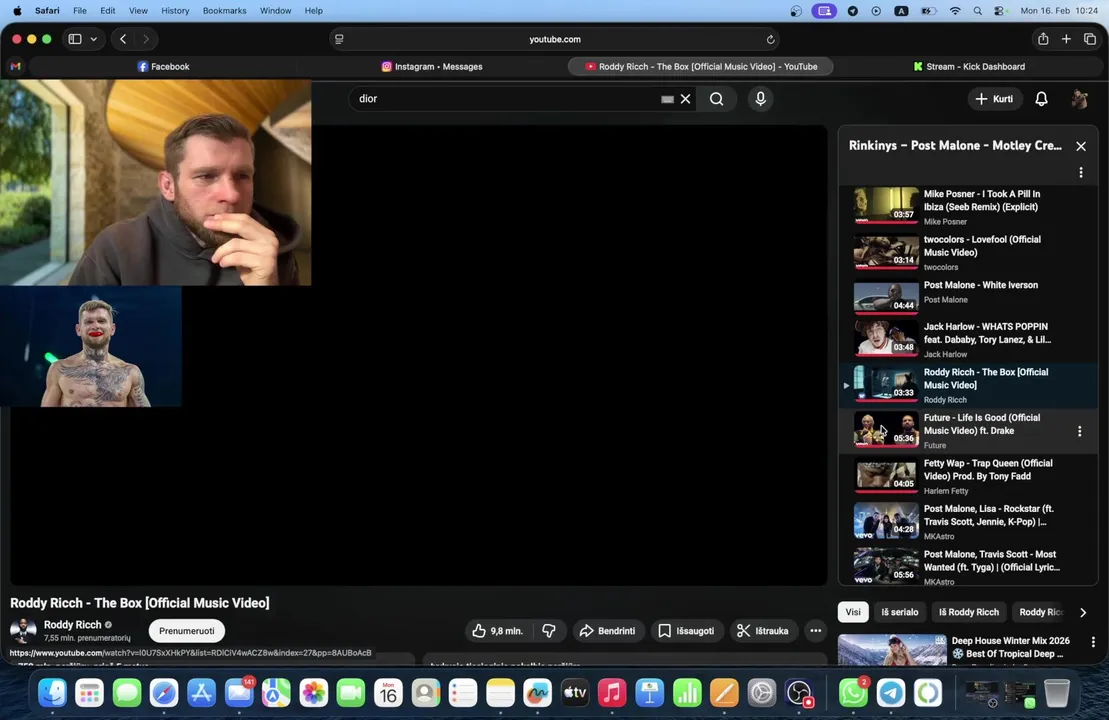Open the on-screen keyboard icon in search
This screenshot has height=720, width=1109.
pyautogui.click(x=667, y=99)
